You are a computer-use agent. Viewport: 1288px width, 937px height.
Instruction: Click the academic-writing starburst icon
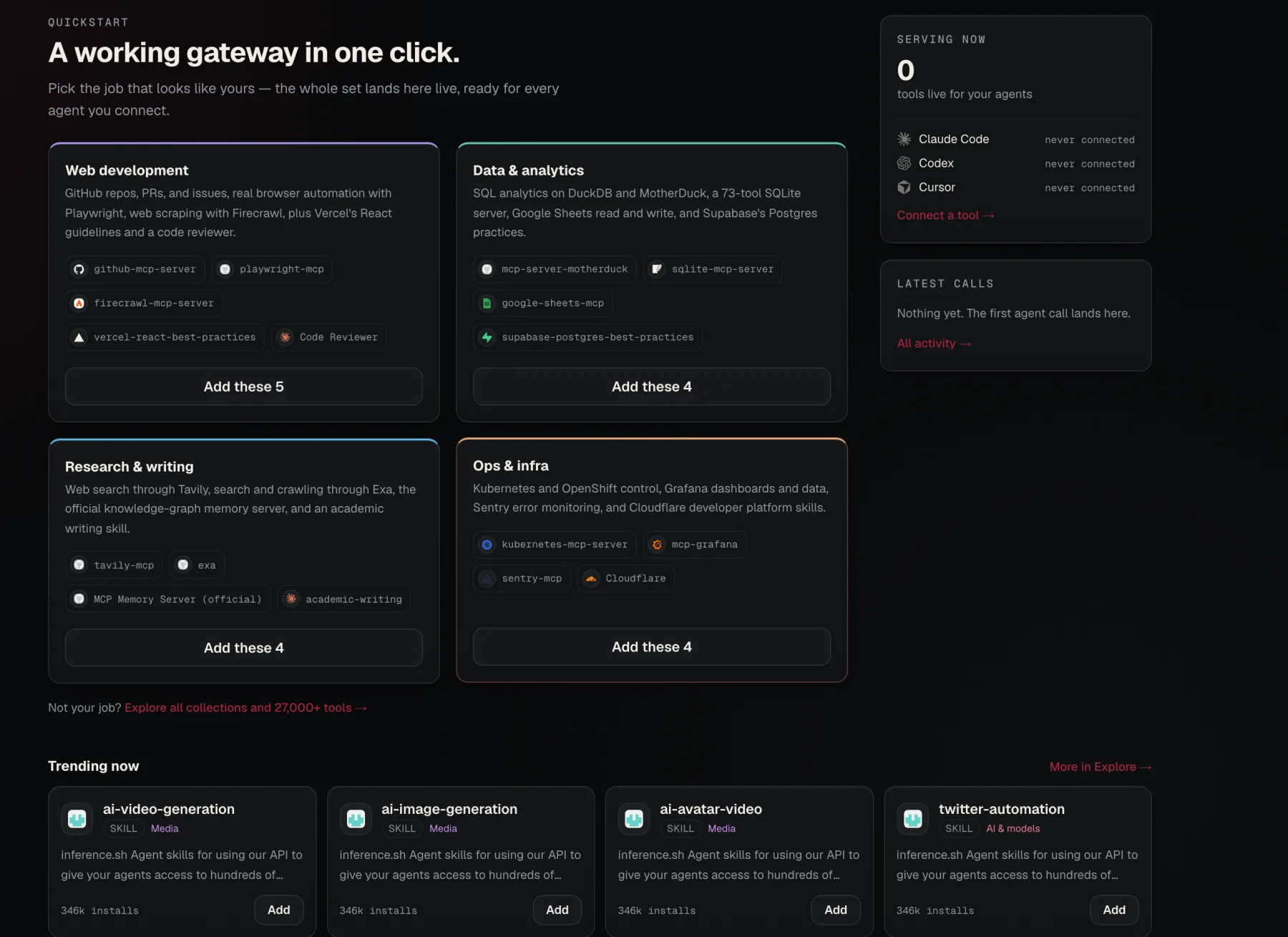[291, 599]
